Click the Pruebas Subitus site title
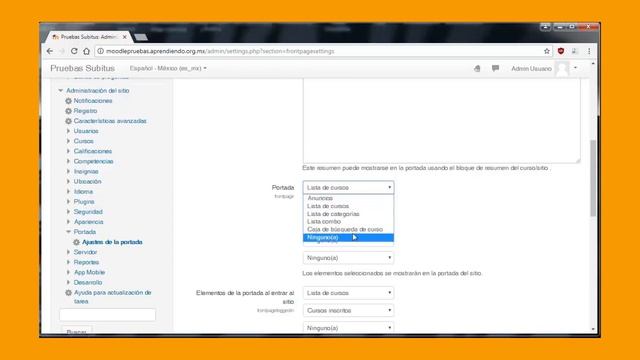Image resolution: width=640 pixels, height=360 pixels. (82, 68)
